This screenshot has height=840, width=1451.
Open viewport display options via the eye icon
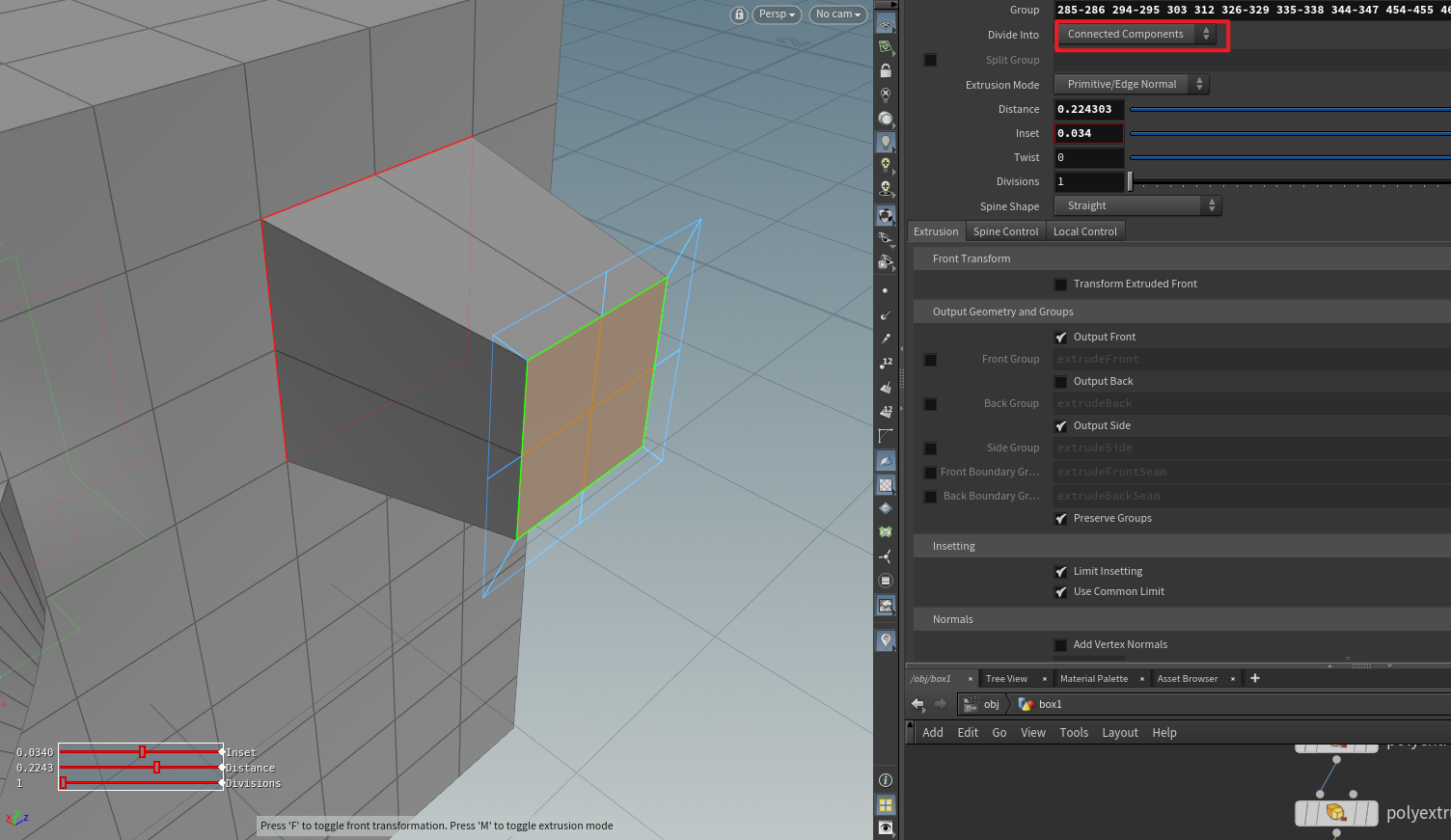(x=886, y=827)
